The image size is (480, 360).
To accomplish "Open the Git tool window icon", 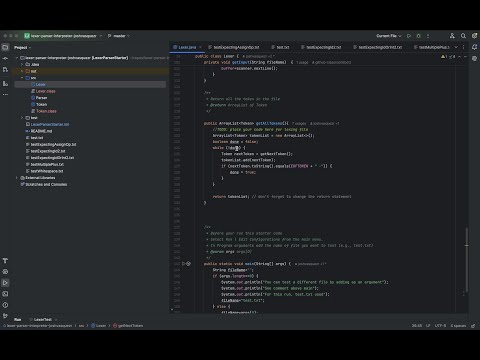I will tap(5, 315).
